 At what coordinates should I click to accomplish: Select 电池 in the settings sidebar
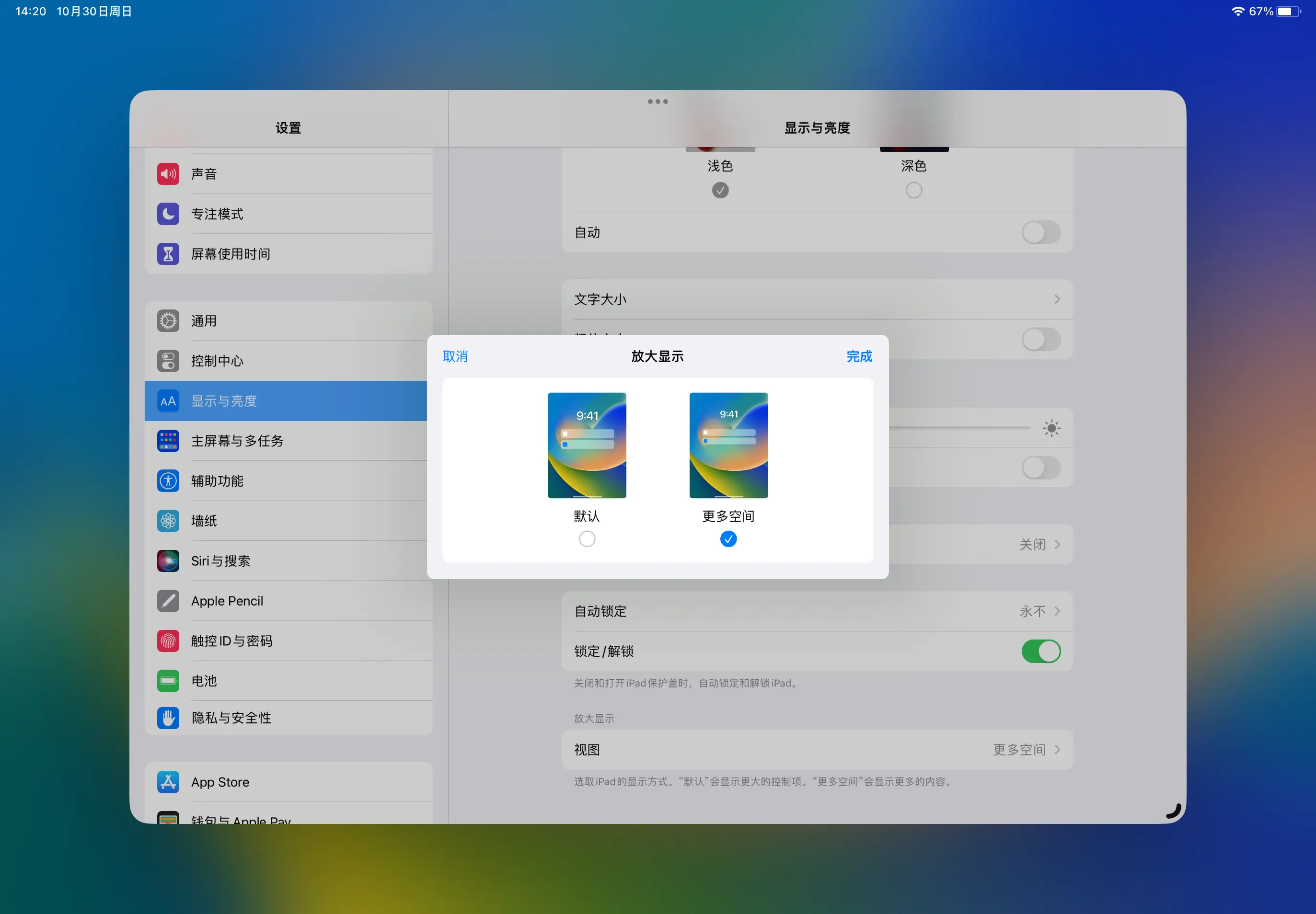[204, 681]
